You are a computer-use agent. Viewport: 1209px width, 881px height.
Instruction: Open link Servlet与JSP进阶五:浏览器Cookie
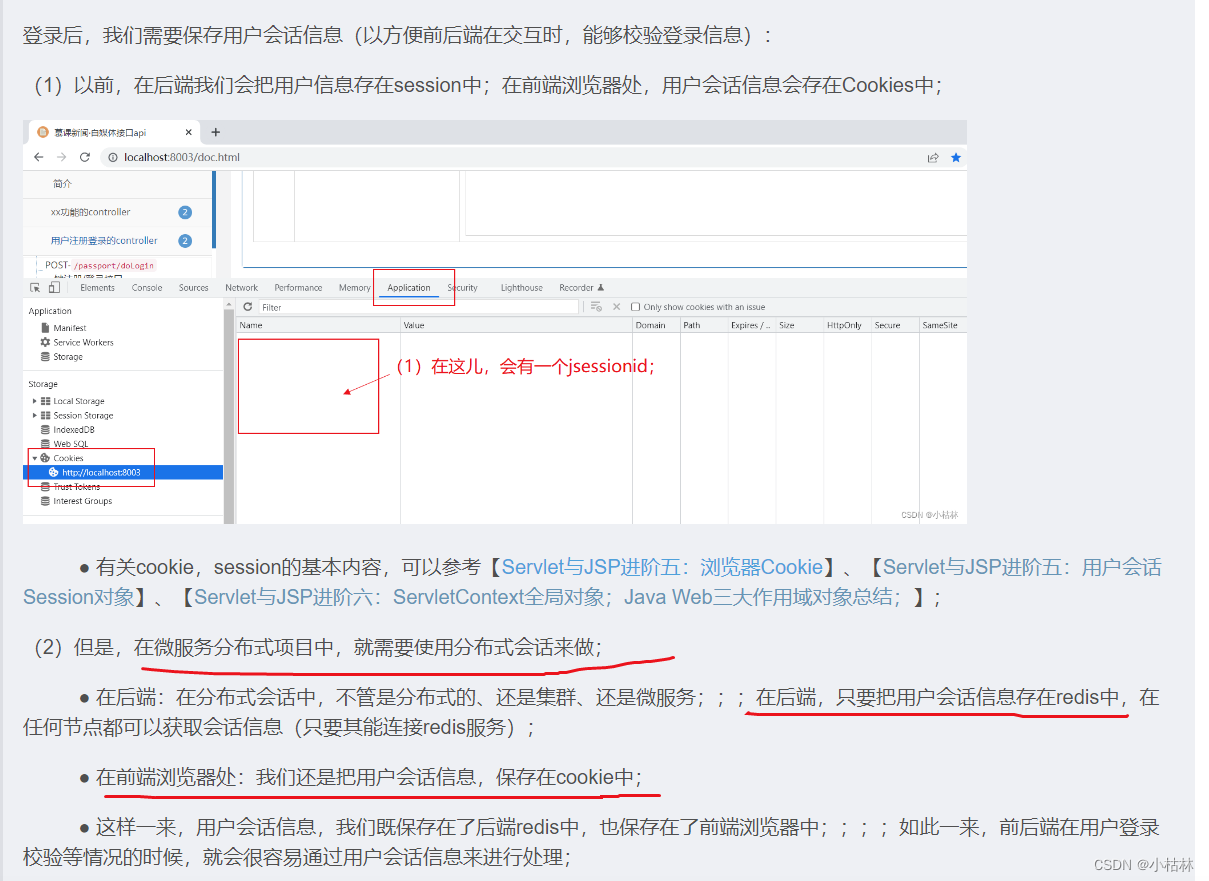point(662,567)
